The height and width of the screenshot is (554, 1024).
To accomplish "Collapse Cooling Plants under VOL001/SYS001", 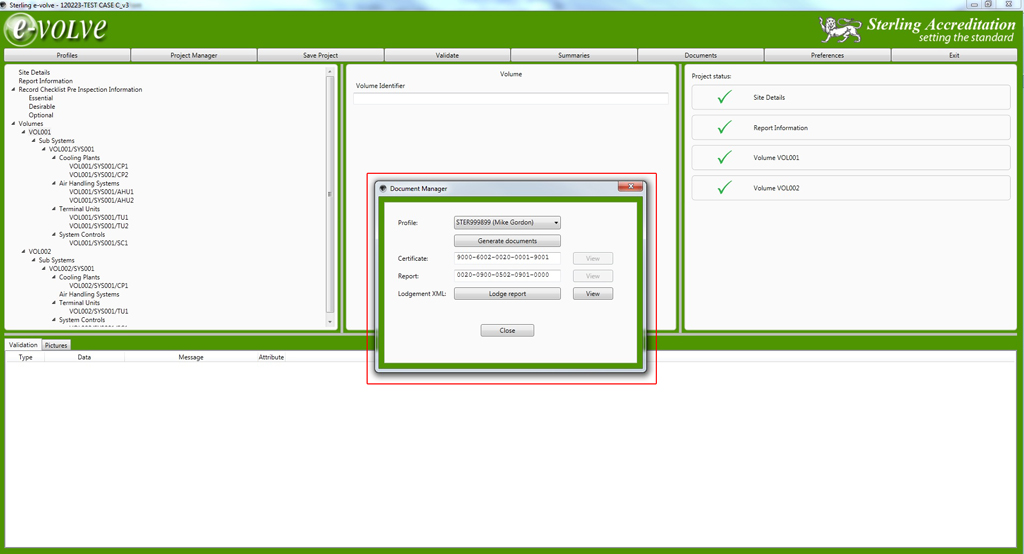I will [x=54, y=157].
